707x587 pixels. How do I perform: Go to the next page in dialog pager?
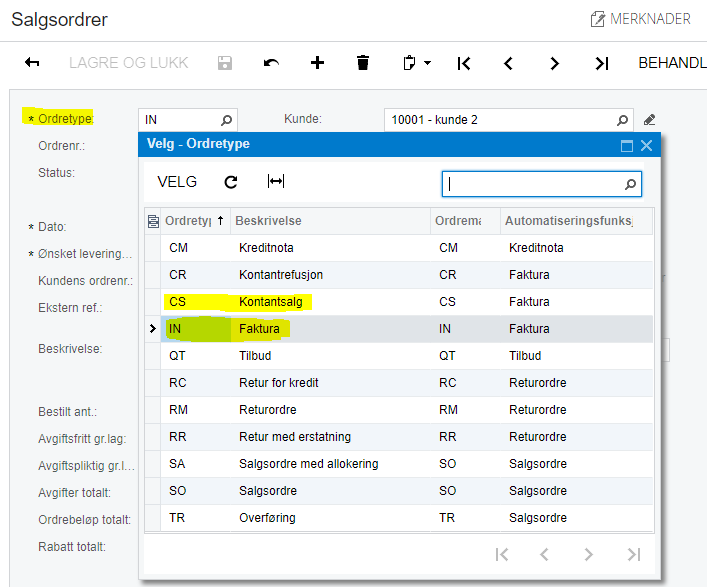coord(588,555)
